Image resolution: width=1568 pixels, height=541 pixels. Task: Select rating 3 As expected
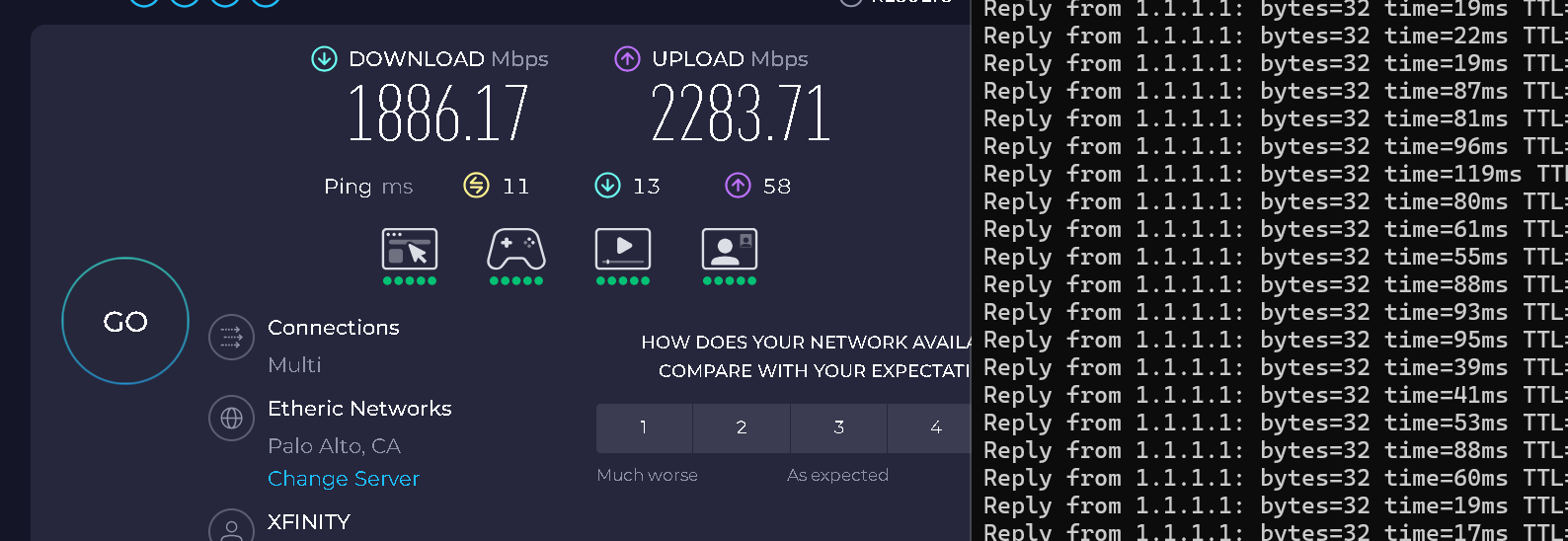838,427
